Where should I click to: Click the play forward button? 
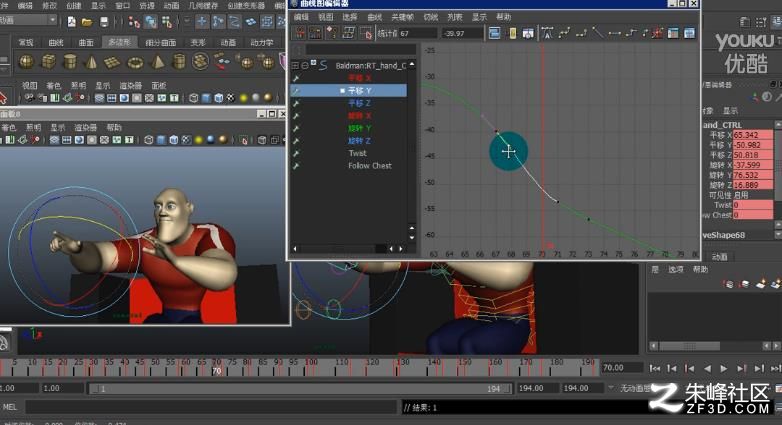tap(724, 368)
